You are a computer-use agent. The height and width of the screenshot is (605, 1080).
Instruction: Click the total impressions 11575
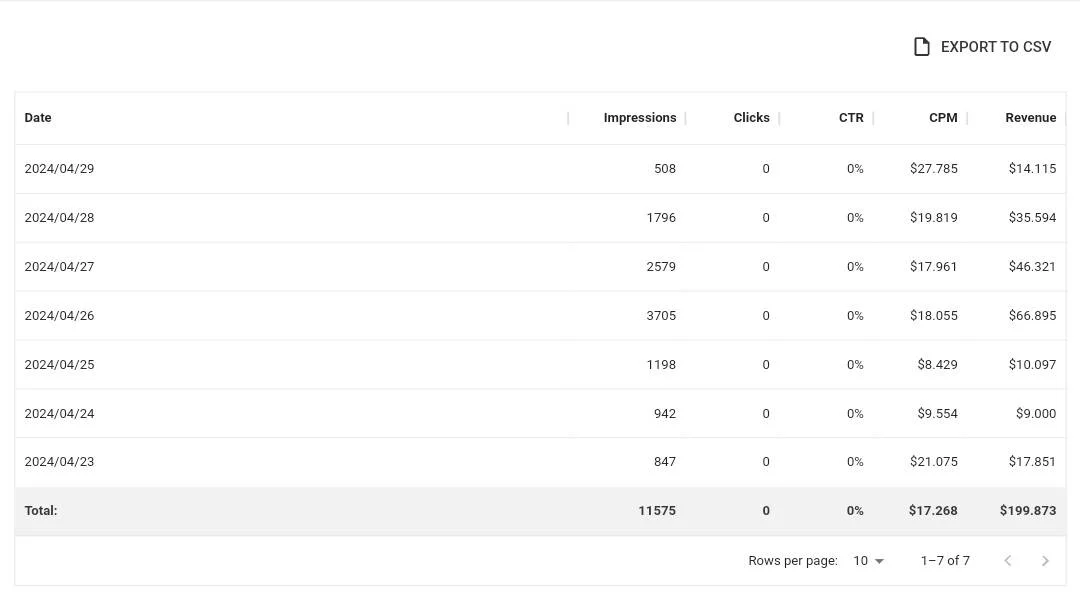point(657,511)
